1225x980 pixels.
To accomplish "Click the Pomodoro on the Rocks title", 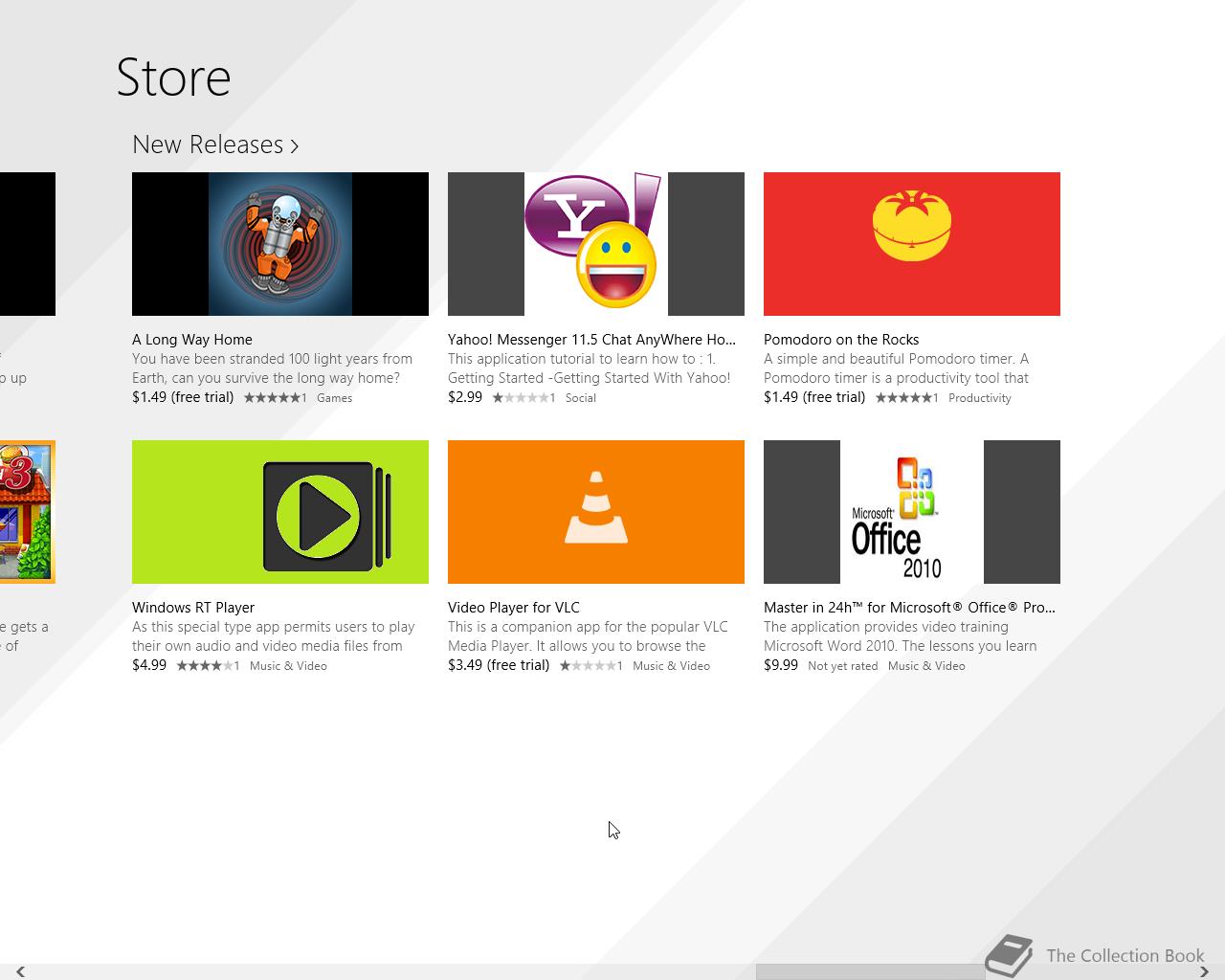I will 841,340.
